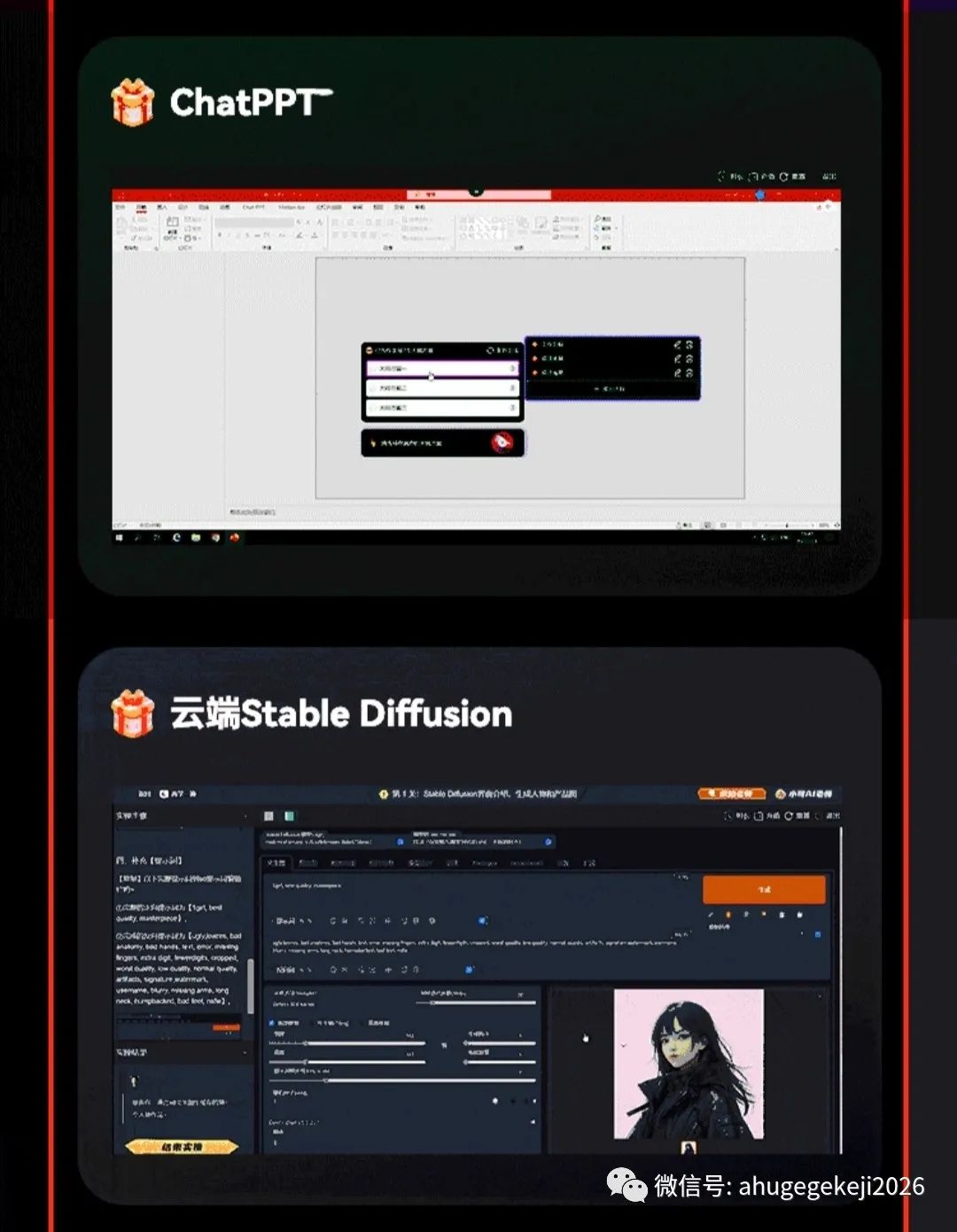This screenshot has height=1232, width=957.
Task: Click the PowerPoint icon on the demo taskbar
Action: [235, 537]
